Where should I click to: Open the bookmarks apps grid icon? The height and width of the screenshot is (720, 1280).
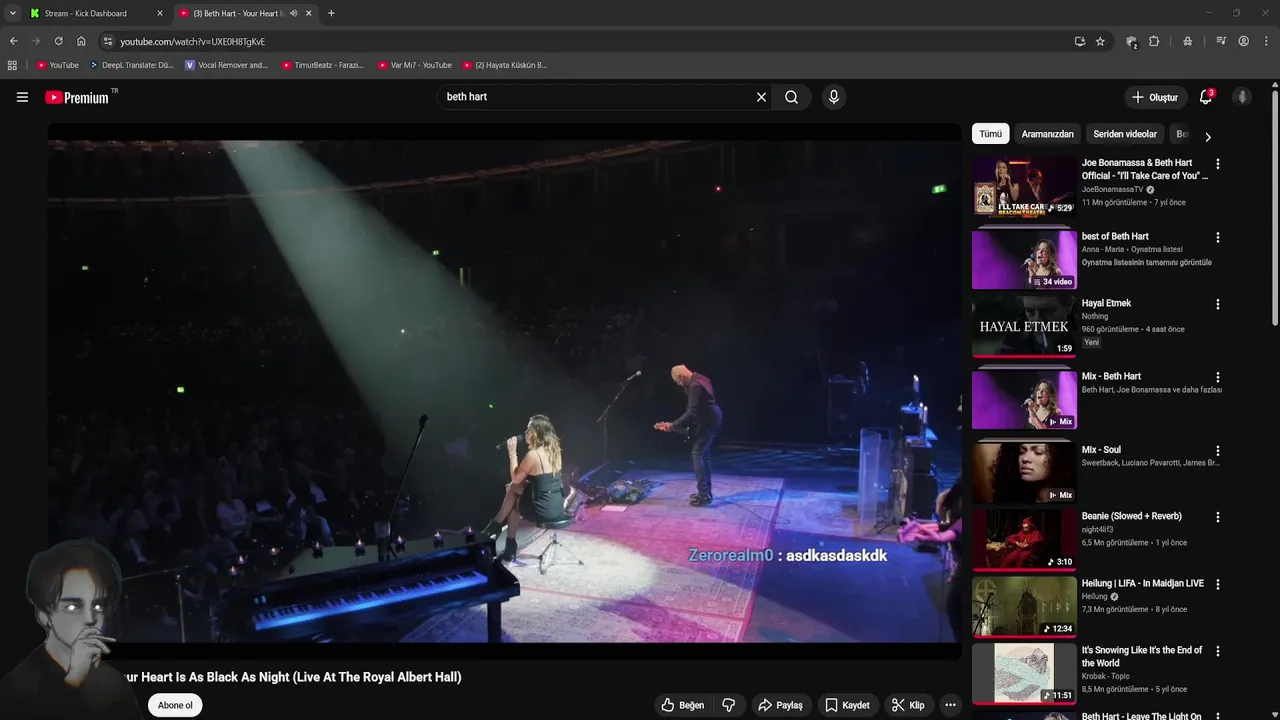(x=12, y=65)
